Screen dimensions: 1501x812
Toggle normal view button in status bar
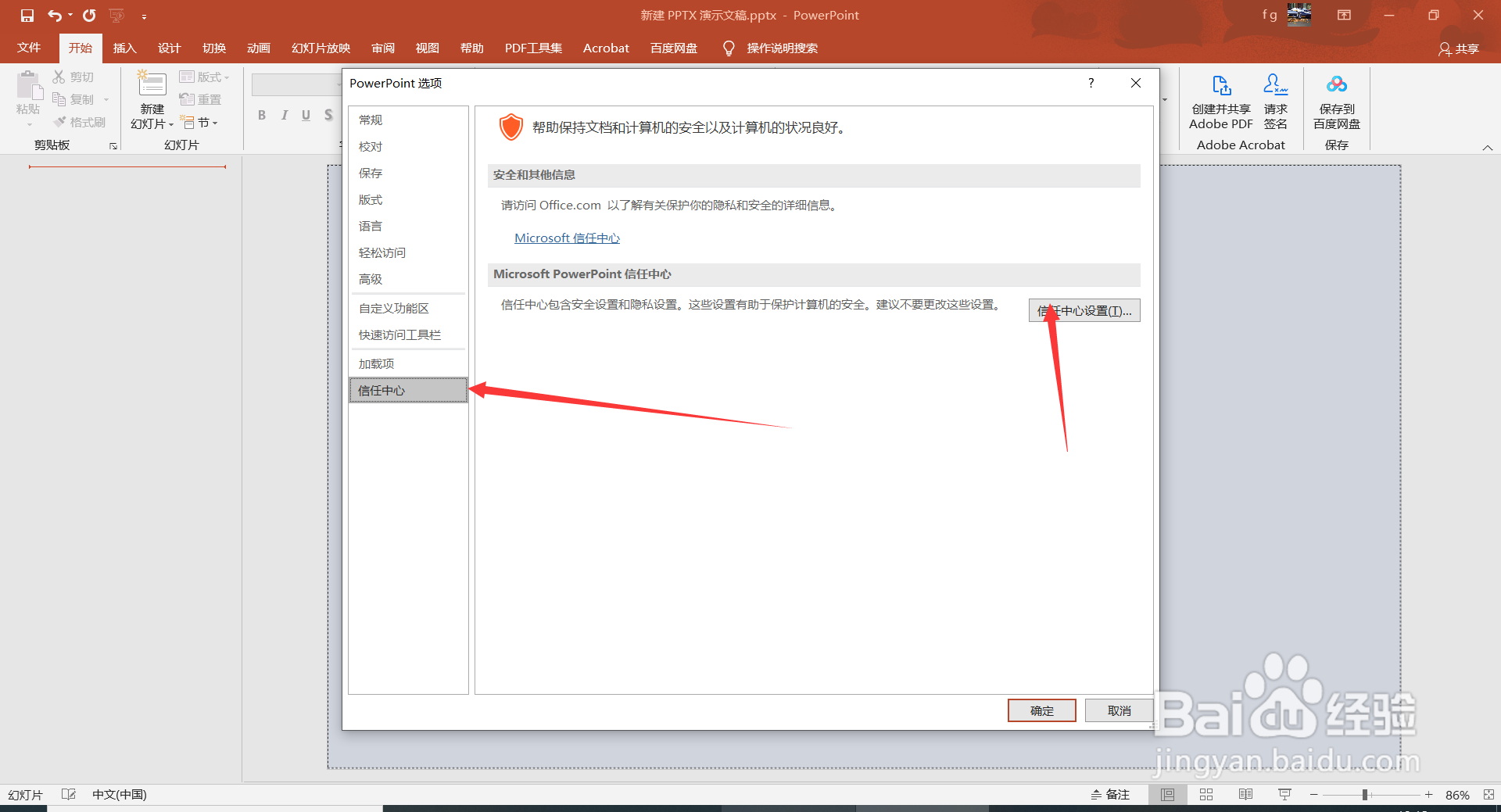(x=1167, y=795)
